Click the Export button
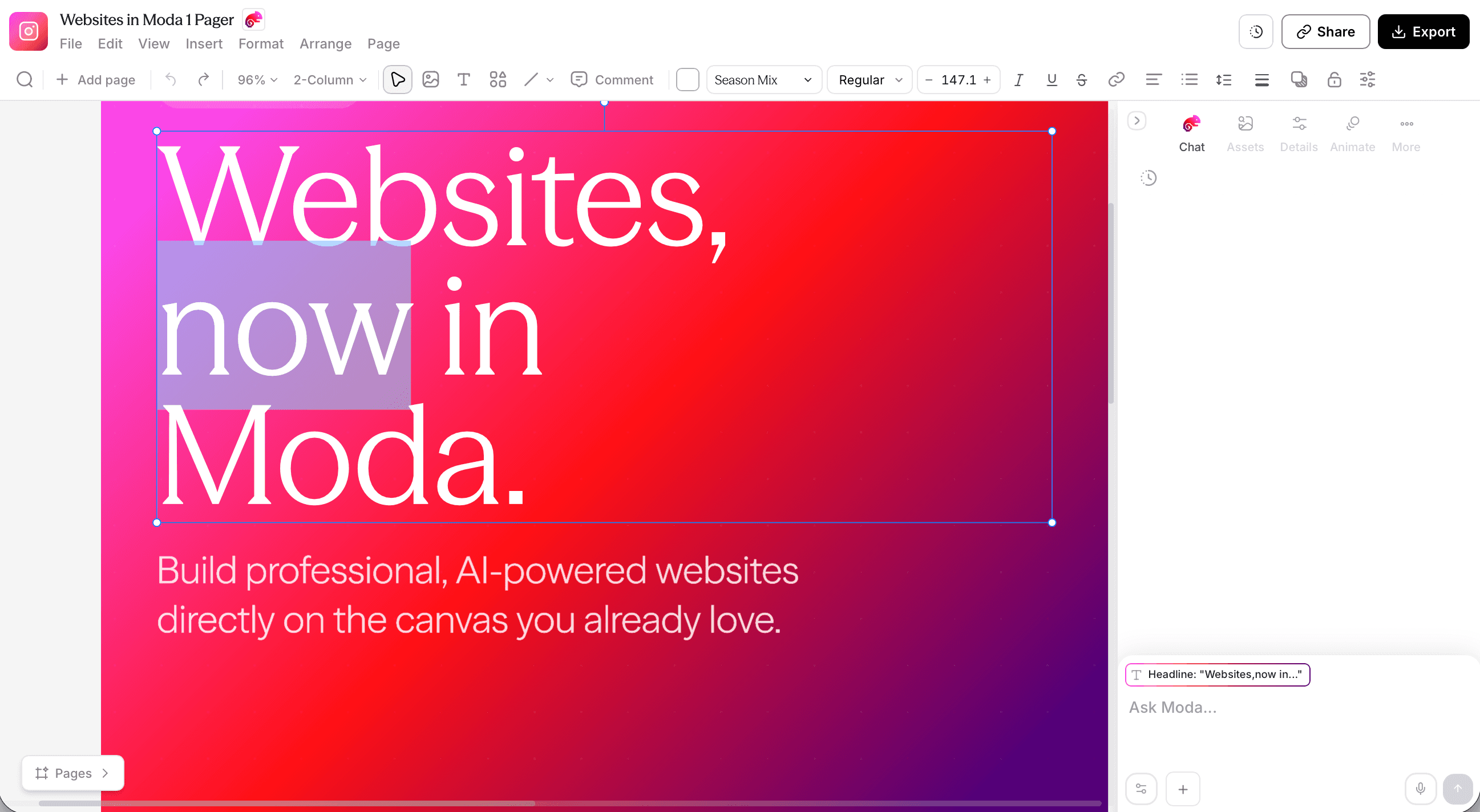The image size is (1480, 812). 1423,31
